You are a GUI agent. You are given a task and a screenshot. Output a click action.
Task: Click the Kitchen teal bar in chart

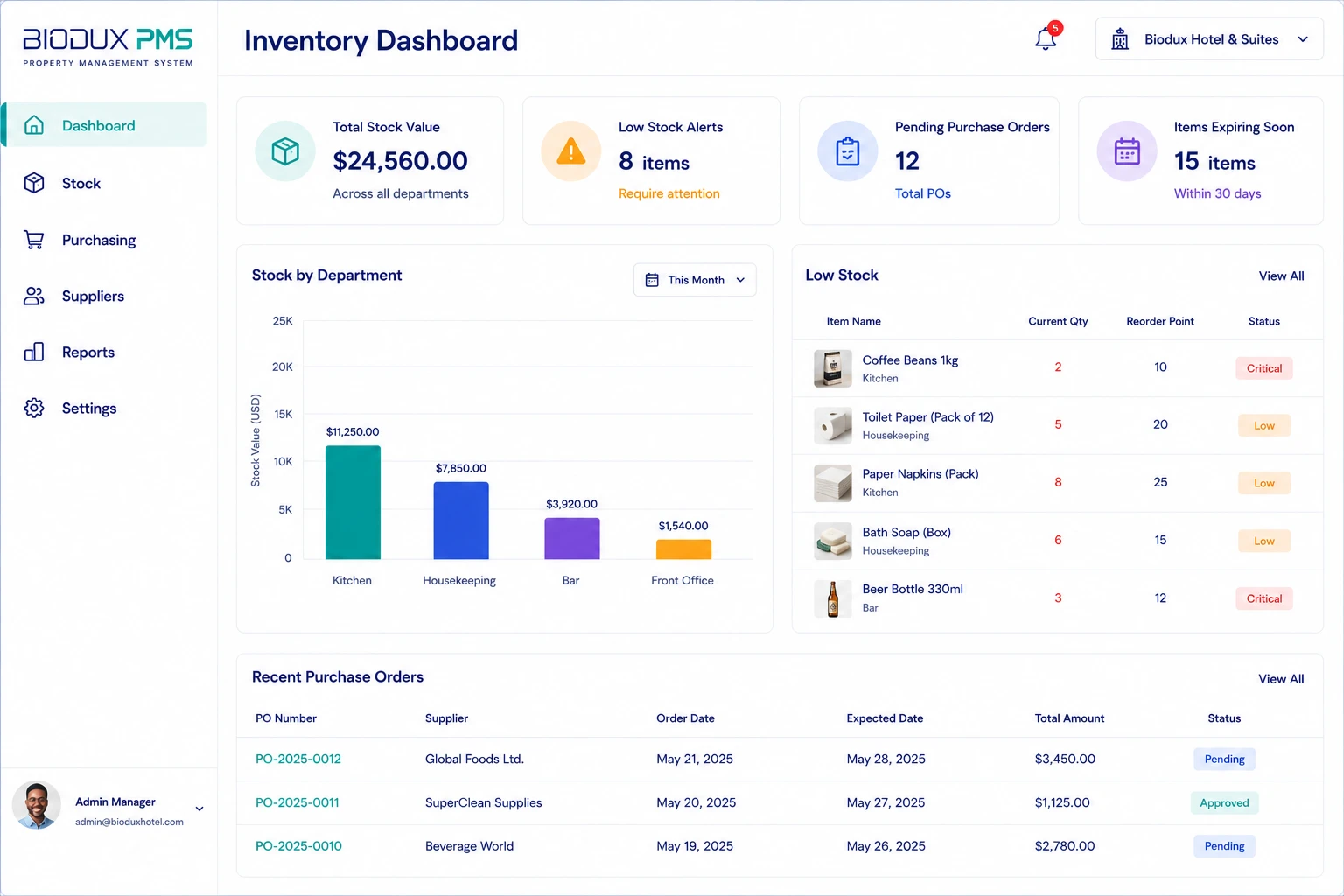coord(353,502)
